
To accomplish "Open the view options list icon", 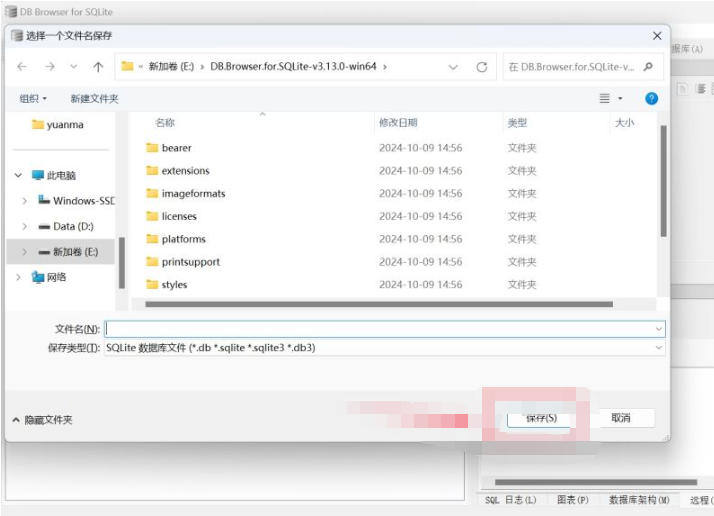I will (x=605, y=98).
